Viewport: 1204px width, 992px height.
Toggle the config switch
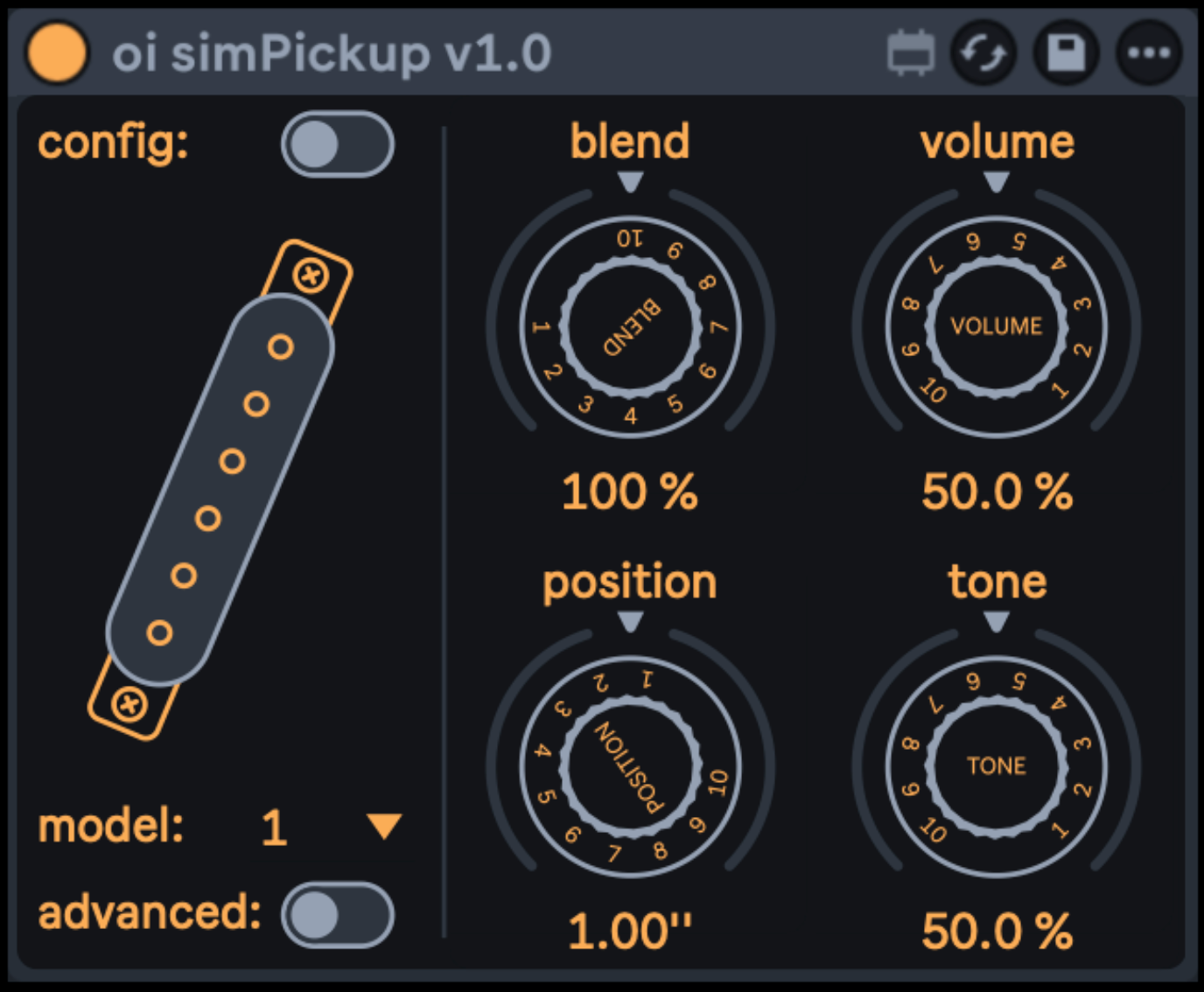(337, 144)
